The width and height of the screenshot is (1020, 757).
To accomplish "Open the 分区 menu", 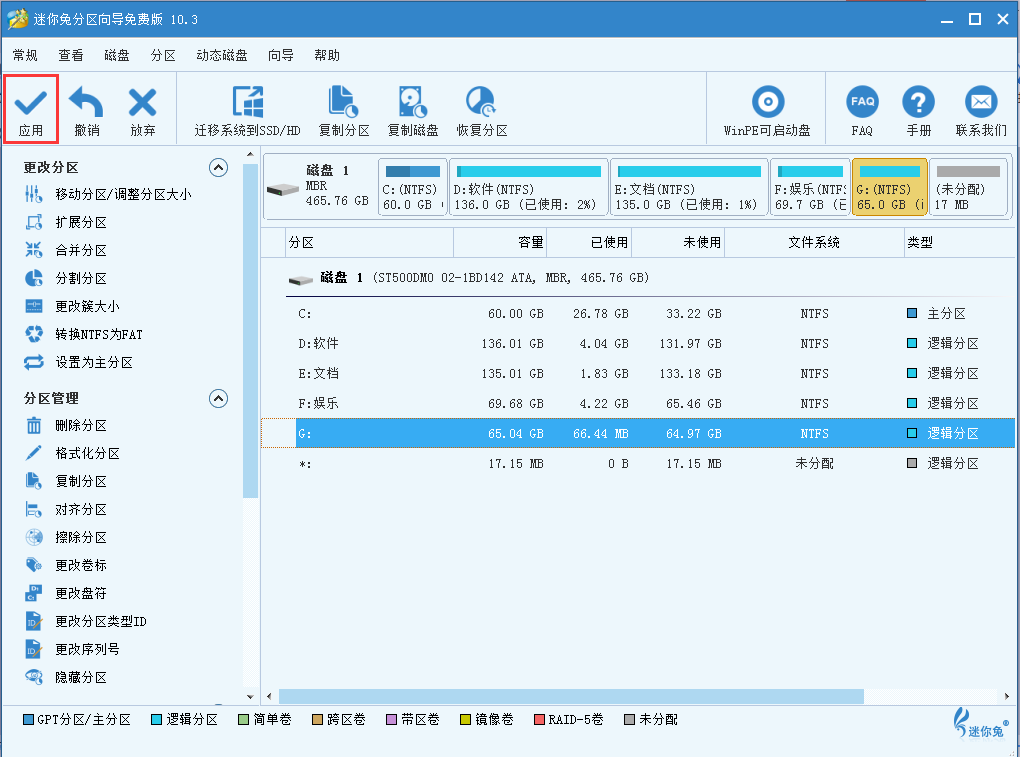I will (163, 55).
